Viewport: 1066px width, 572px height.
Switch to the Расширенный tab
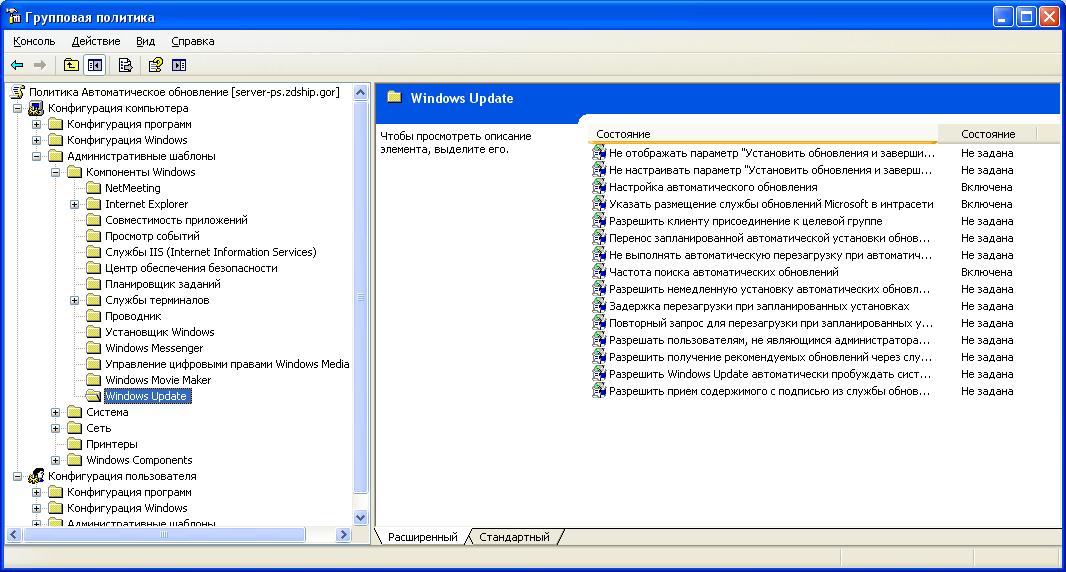point(422,537)
